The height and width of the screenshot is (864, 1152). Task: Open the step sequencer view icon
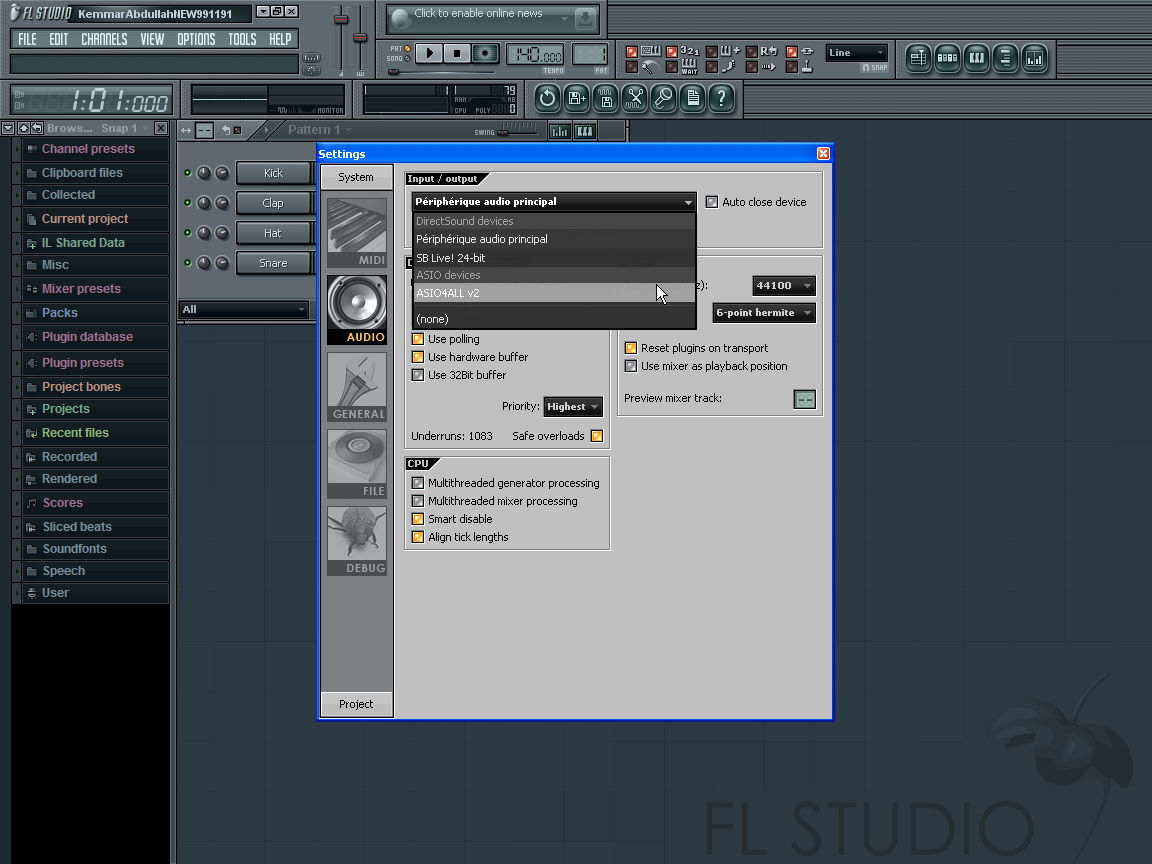tap(947, 58)
